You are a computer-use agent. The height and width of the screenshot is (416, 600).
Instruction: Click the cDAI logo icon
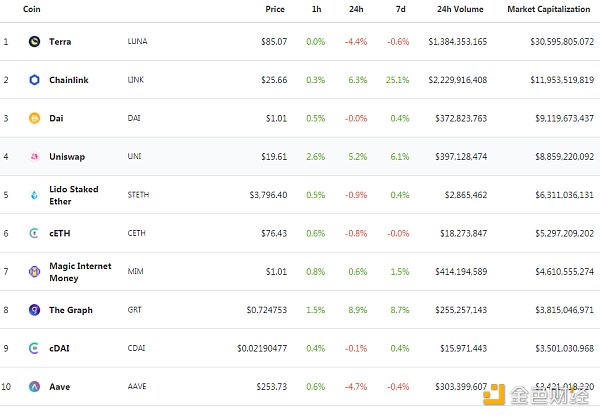(x=35, y=348)
